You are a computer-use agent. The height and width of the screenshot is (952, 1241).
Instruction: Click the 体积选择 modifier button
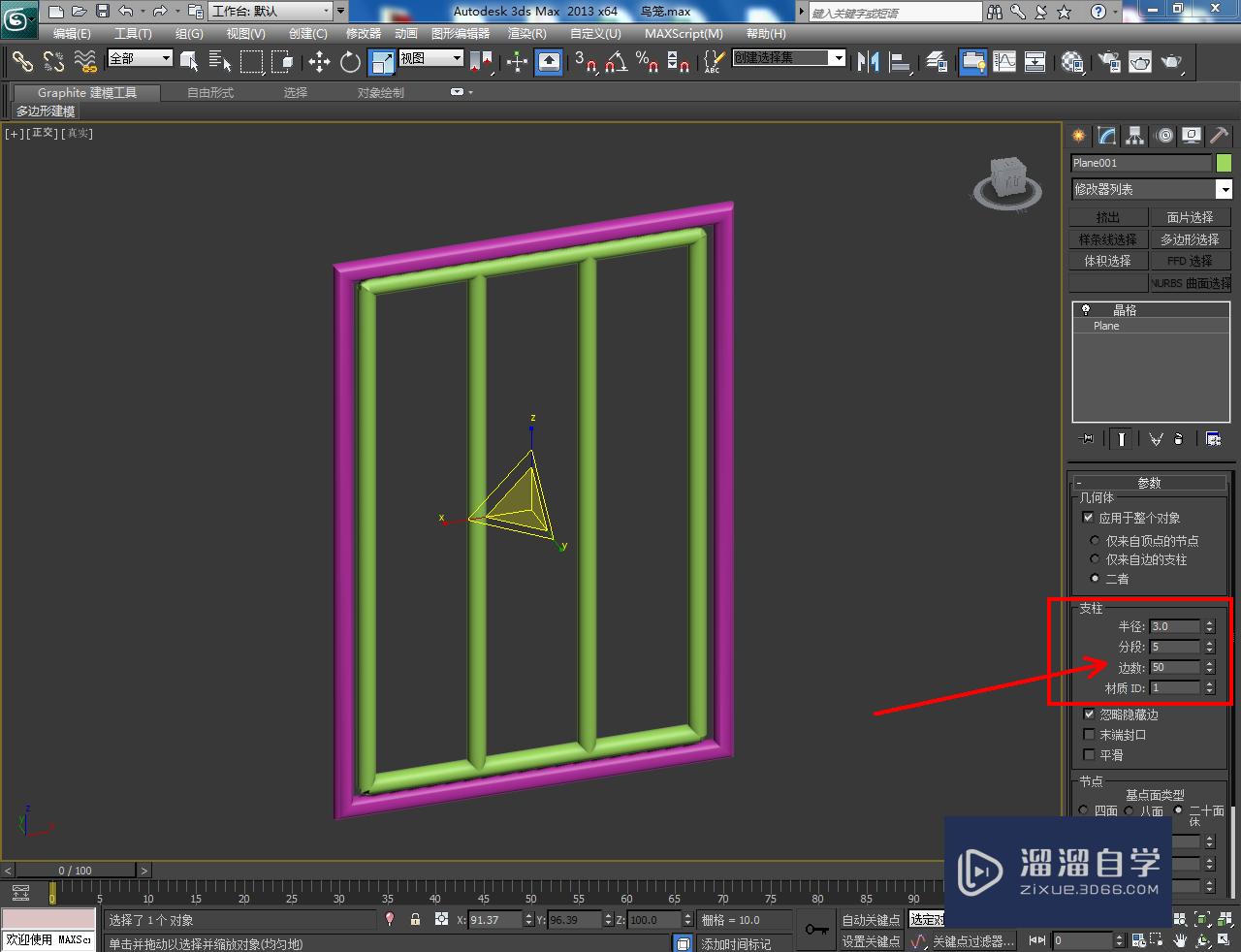click(1108, 261)
